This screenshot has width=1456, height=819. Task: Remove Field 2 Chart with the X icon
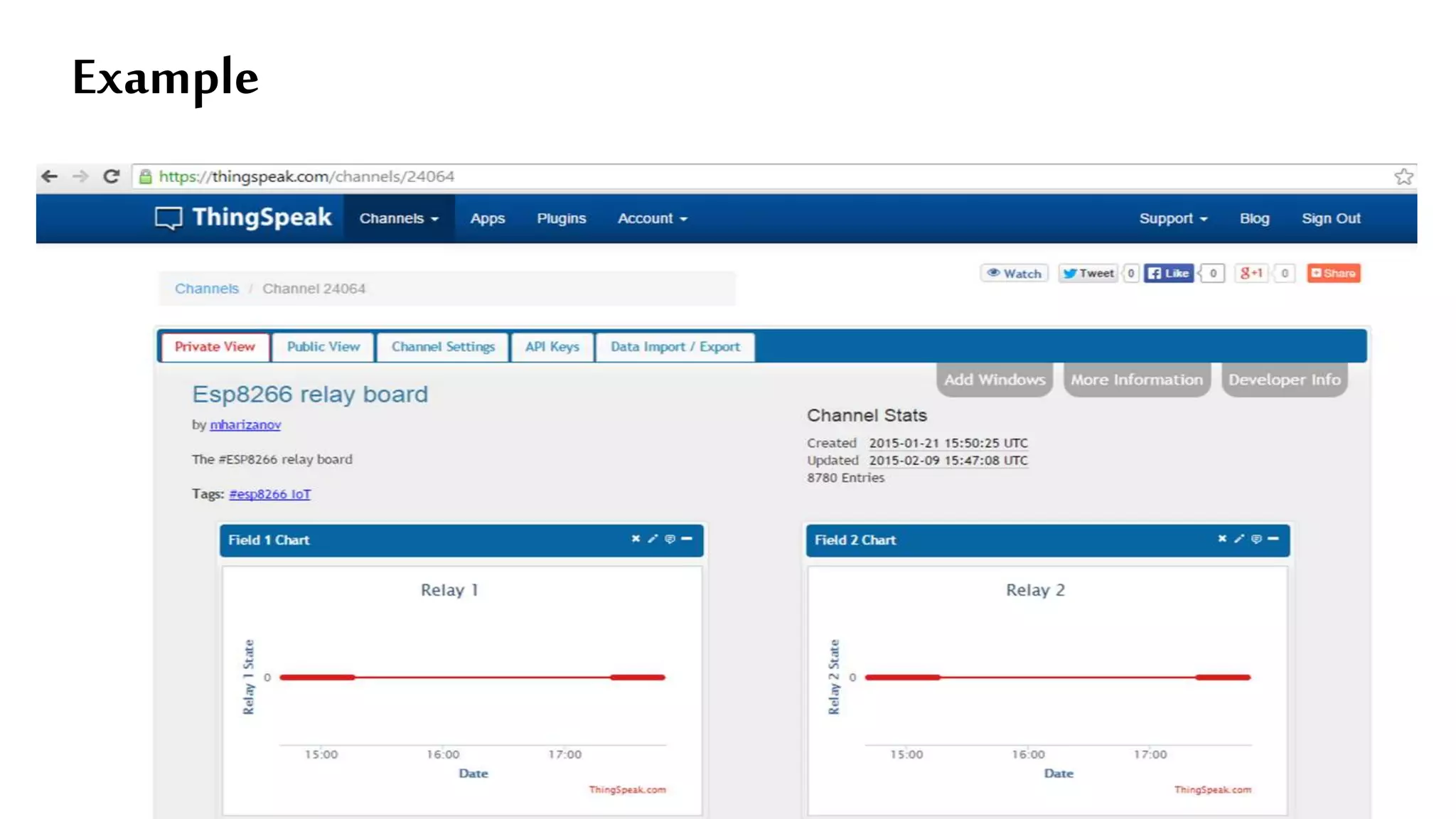pyautogui.click(x=1222, y=539)
